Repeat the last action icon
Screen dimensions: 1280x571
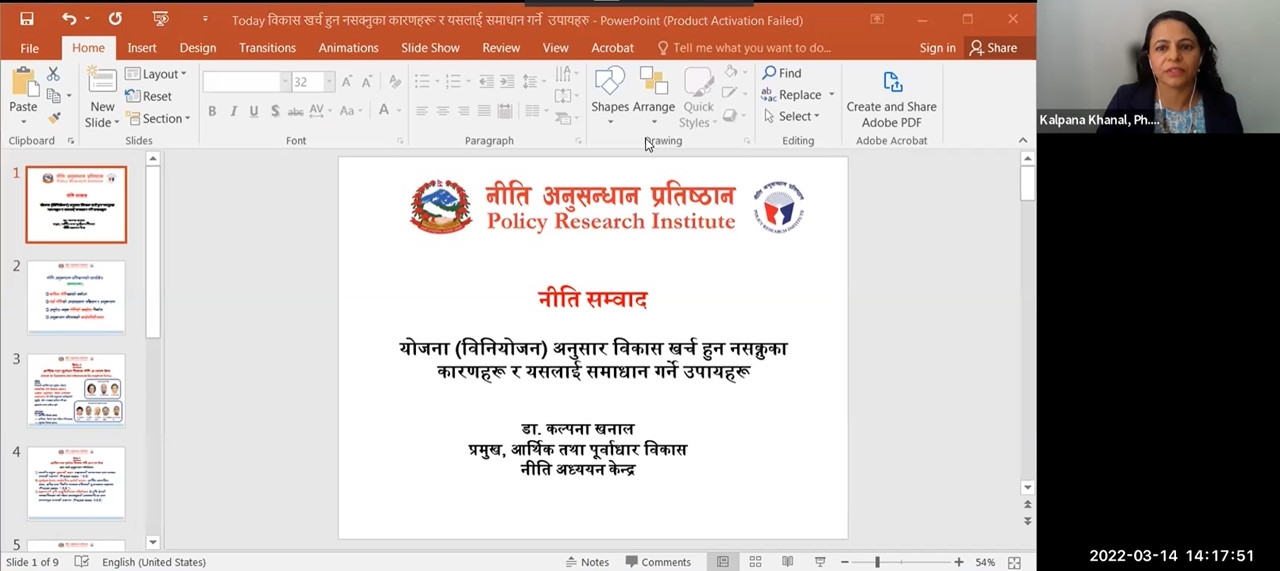click(x=115, y=19)
